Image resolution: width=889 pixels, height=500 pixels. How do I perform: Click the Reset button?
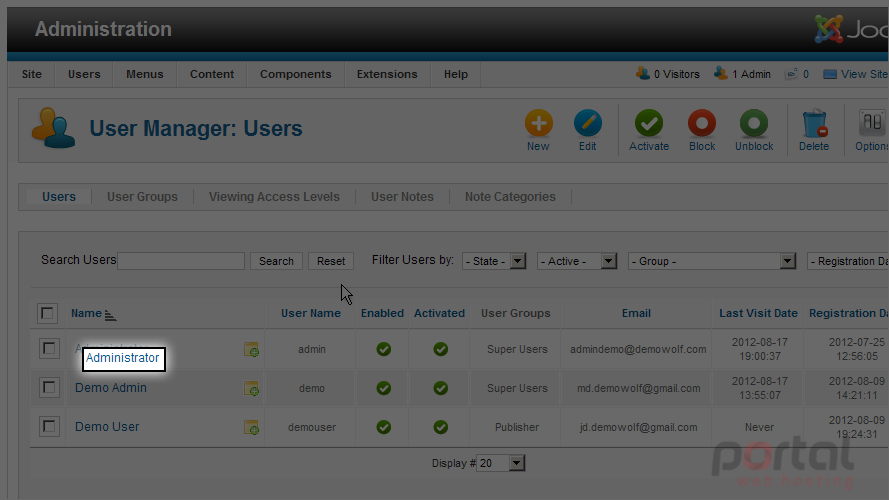point(331,261)
